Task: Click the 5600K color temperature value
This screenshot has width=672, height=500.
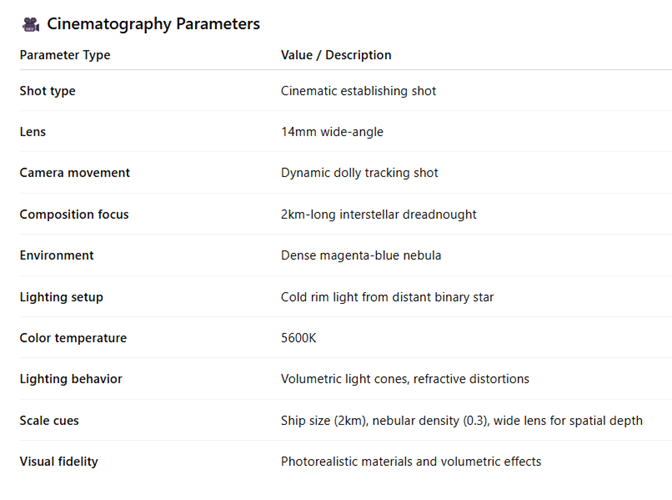Action: click(x=299, y=338)
